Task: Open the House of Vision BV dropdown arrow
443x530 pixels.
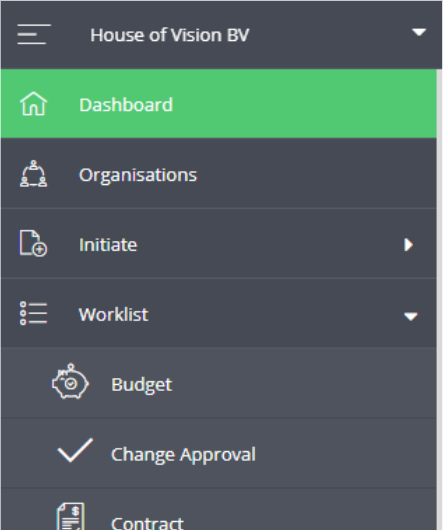Action: pos(419,32)
